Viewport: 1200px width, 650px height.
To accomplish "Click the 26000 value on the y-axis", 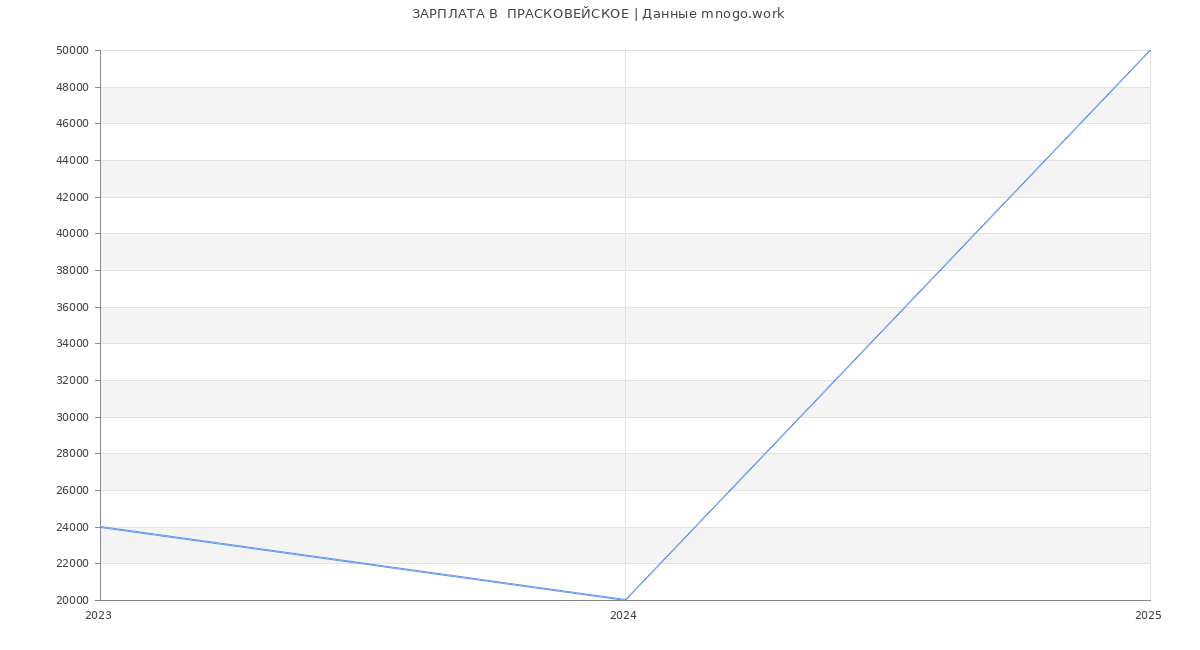I will (73, 491).
